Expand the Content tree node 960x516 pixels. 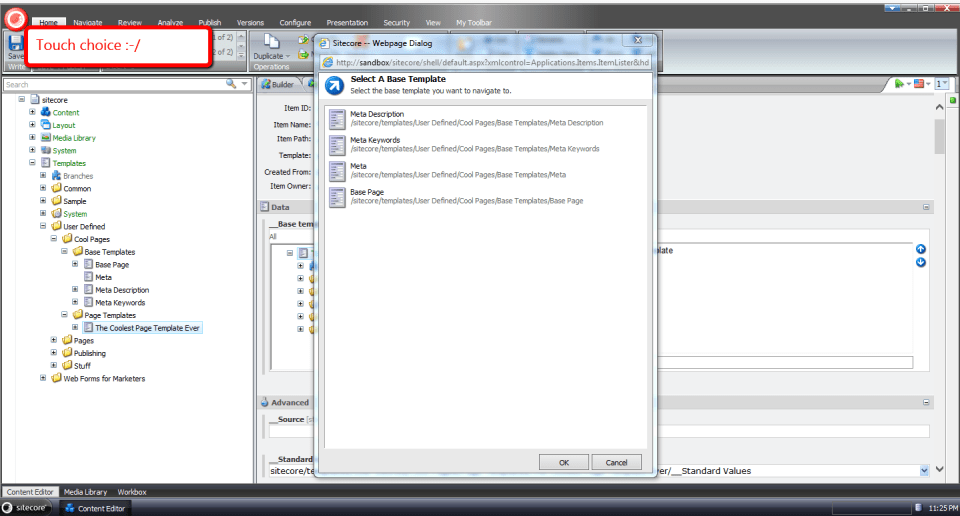point(32,112)
